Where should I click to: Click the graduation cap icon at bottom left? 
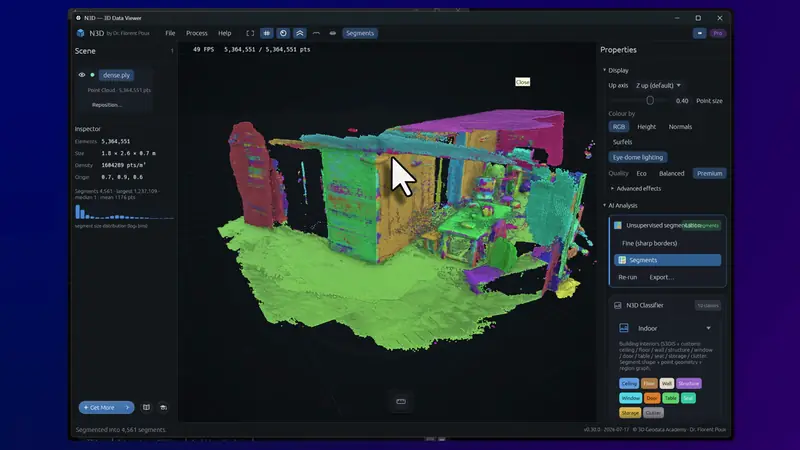pos(163,408)
